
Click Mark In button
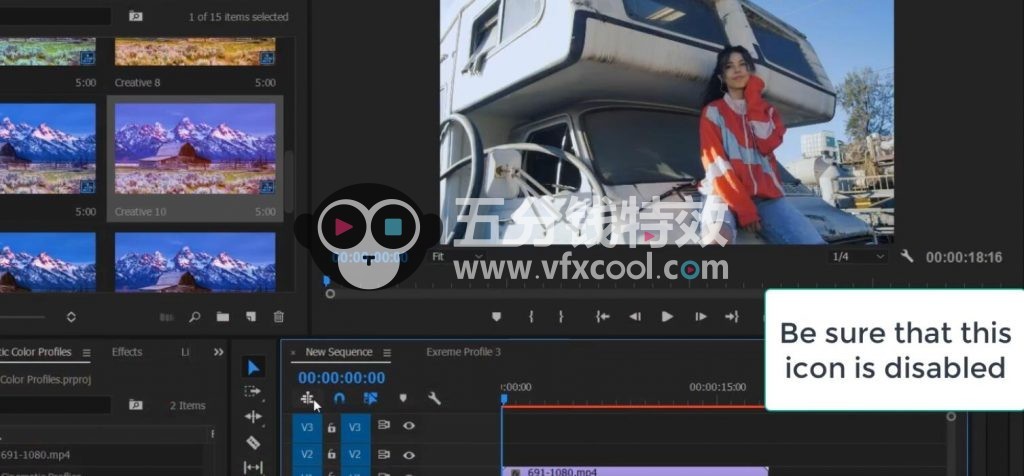tap(531, 317)
